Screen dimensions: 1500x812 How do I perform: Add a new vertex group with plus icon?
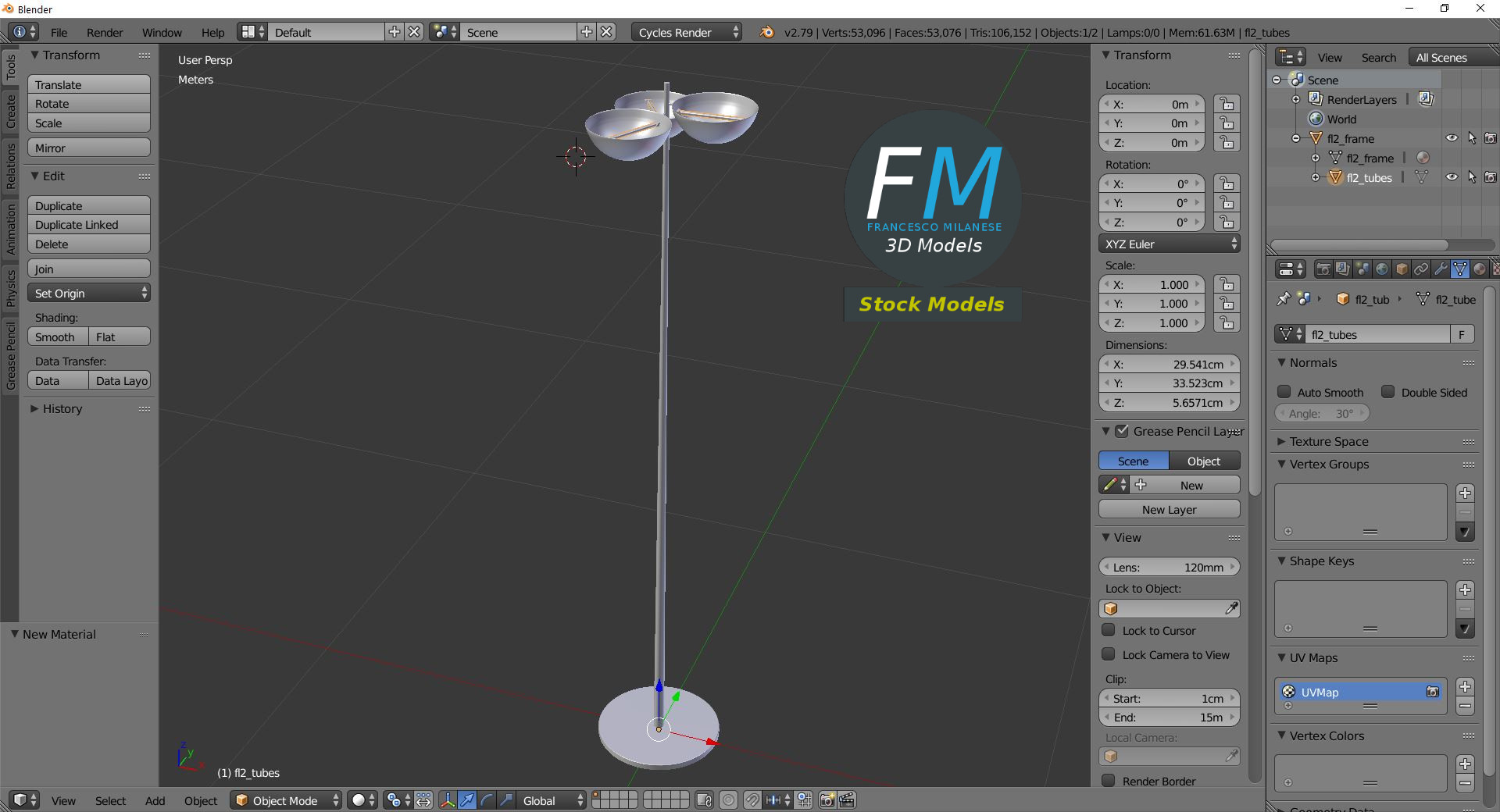[x=1466, y=493]
